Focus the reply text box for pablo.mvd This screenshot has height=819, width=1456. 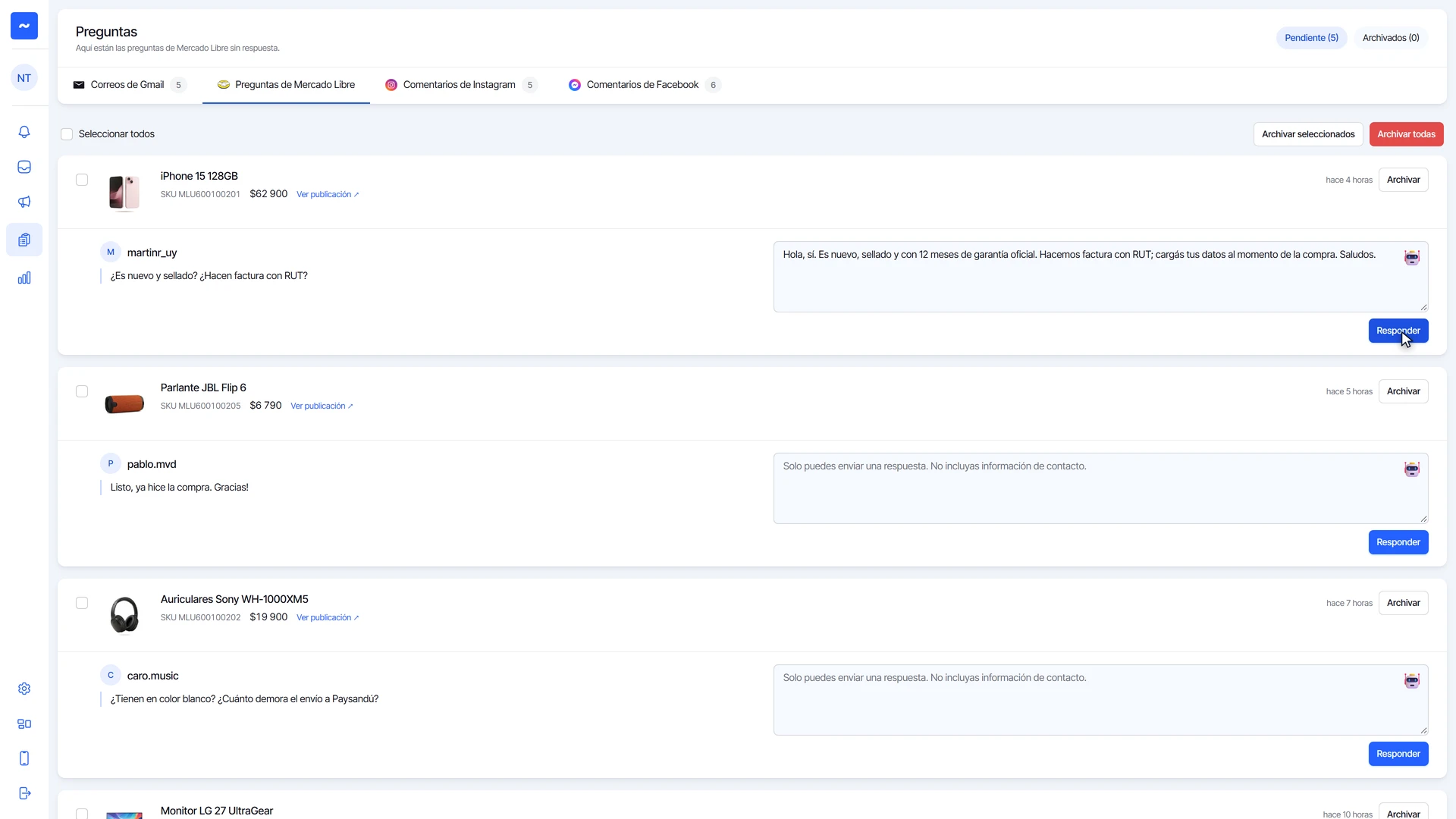1100,488
